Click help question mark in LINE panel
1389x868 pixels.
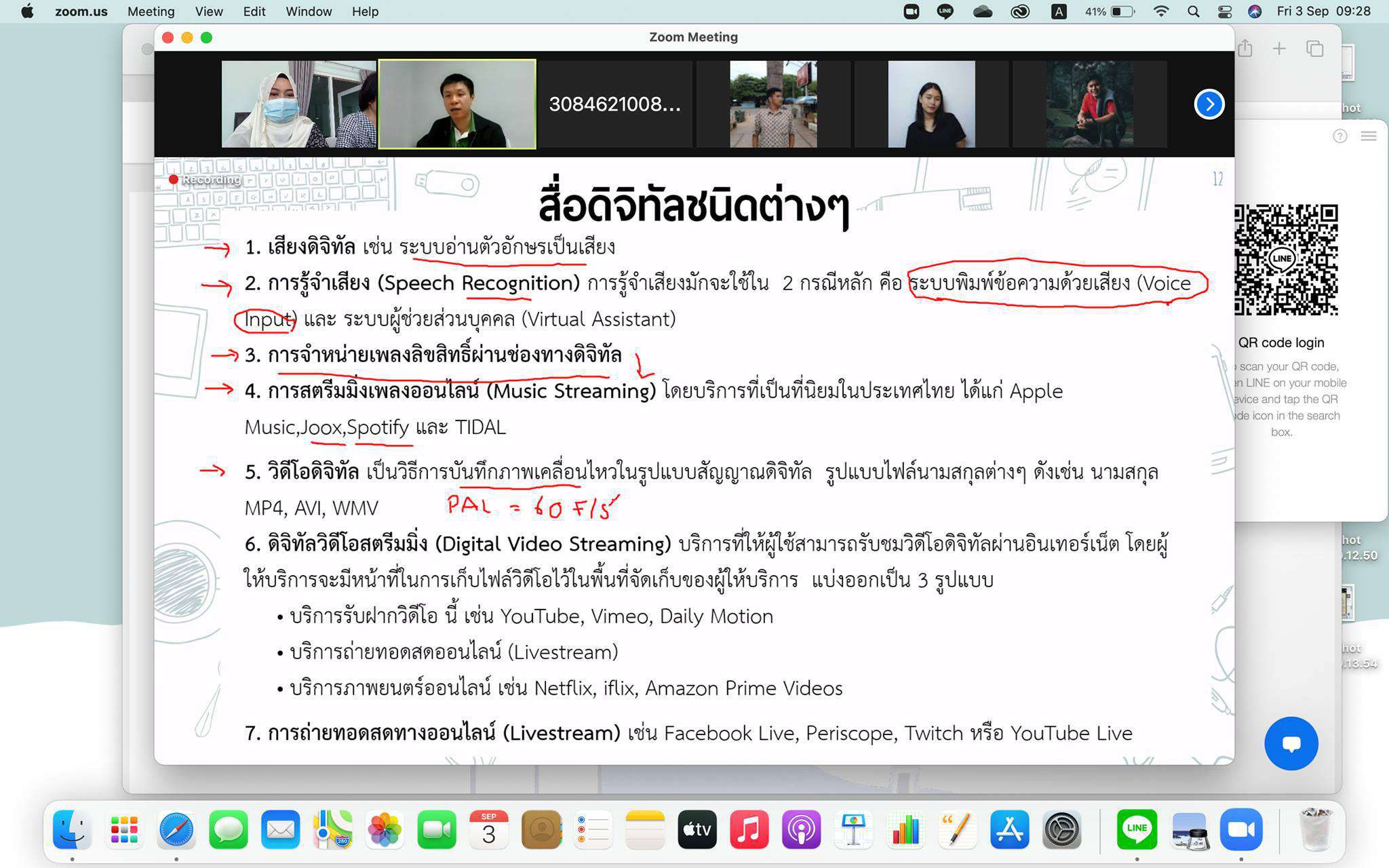[x=1339, y=136]
